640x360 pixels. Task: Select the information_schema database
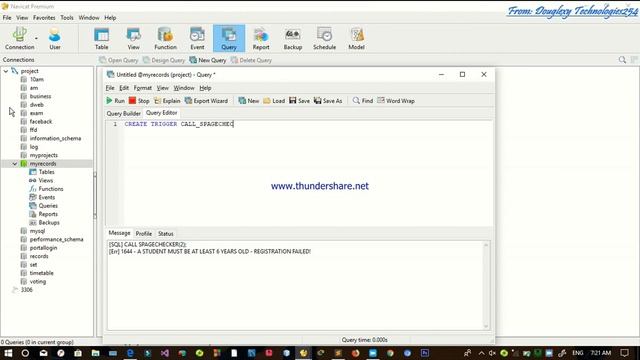pyautogui.click(x=55, y=138)
